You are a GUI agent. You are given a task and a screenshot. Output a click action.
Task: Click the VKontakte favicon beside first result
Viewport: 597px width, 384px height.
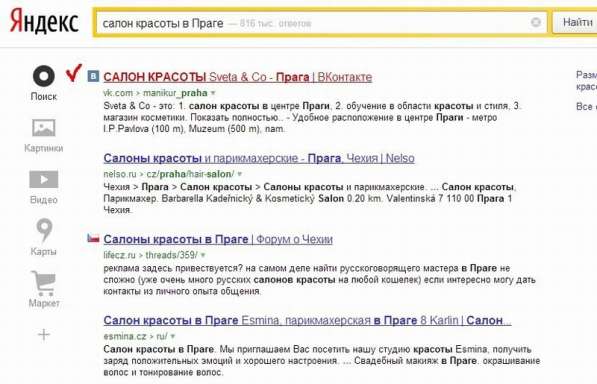[x=93, y=76]
